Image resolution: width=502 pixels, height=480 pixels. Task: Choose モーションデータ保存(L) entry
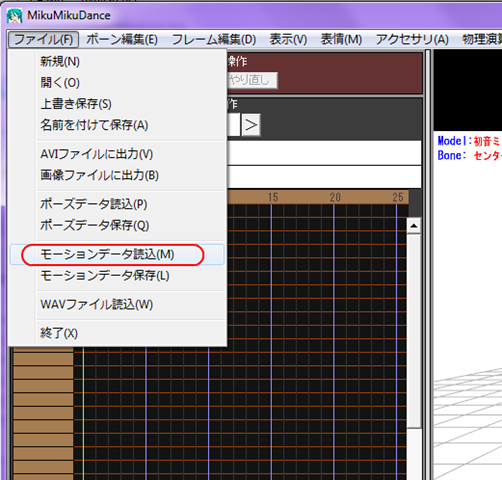pos(117,276)
